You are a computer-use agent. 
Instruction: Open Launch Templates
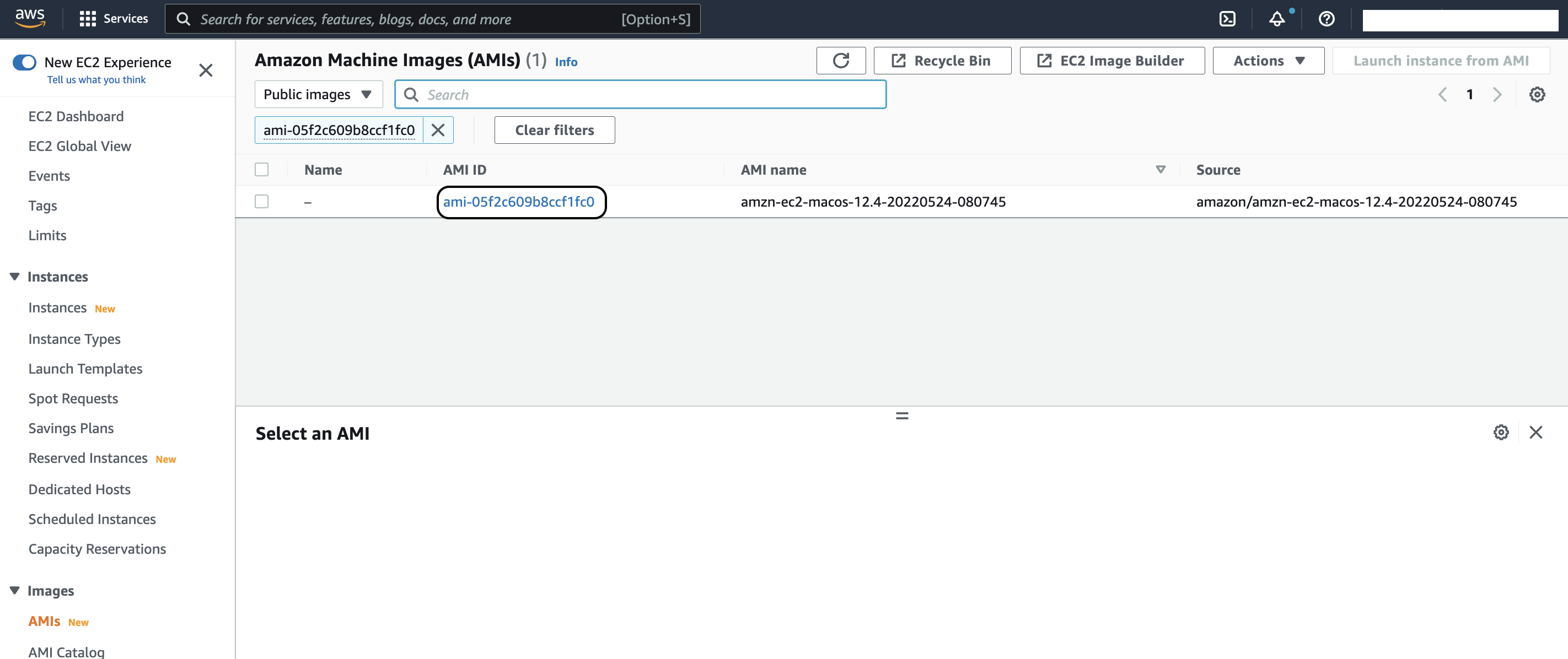pos(85,368)
